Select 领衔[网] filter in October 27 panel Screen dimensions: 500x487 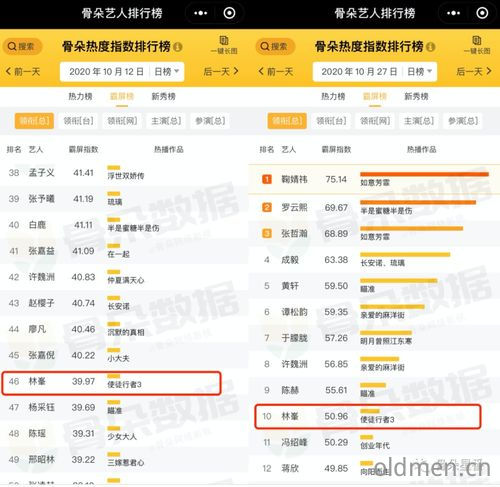pyautogui.click(x=375, y=121)
